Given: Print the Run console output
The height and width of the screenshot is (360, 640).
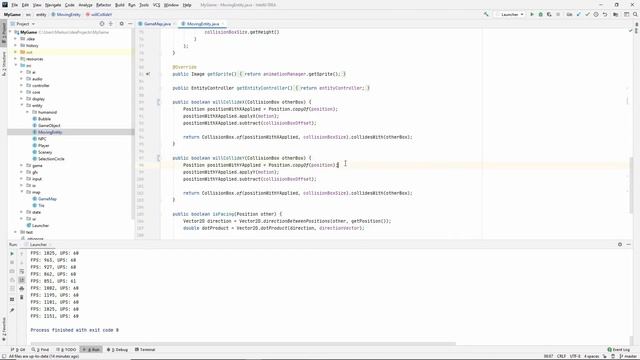Looking at the screenshot, I should point(22,289).
